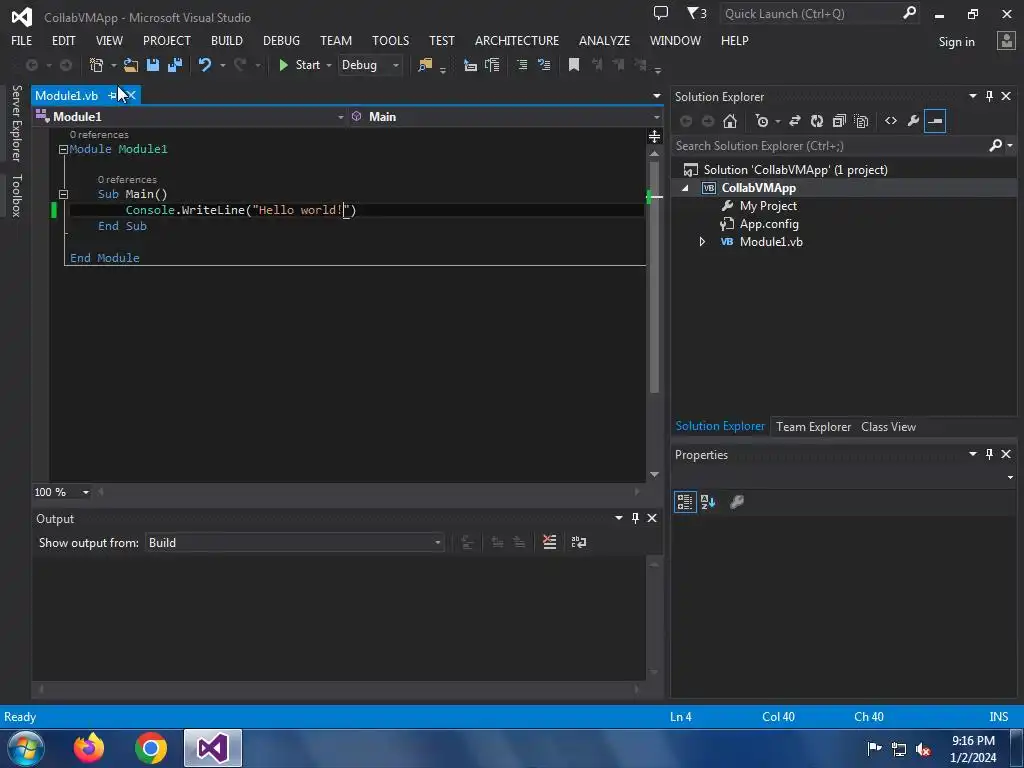Toggle Show All Files in Solution Explorer
This screenshot has width=1024, height=768.
(x=861, y=121)
